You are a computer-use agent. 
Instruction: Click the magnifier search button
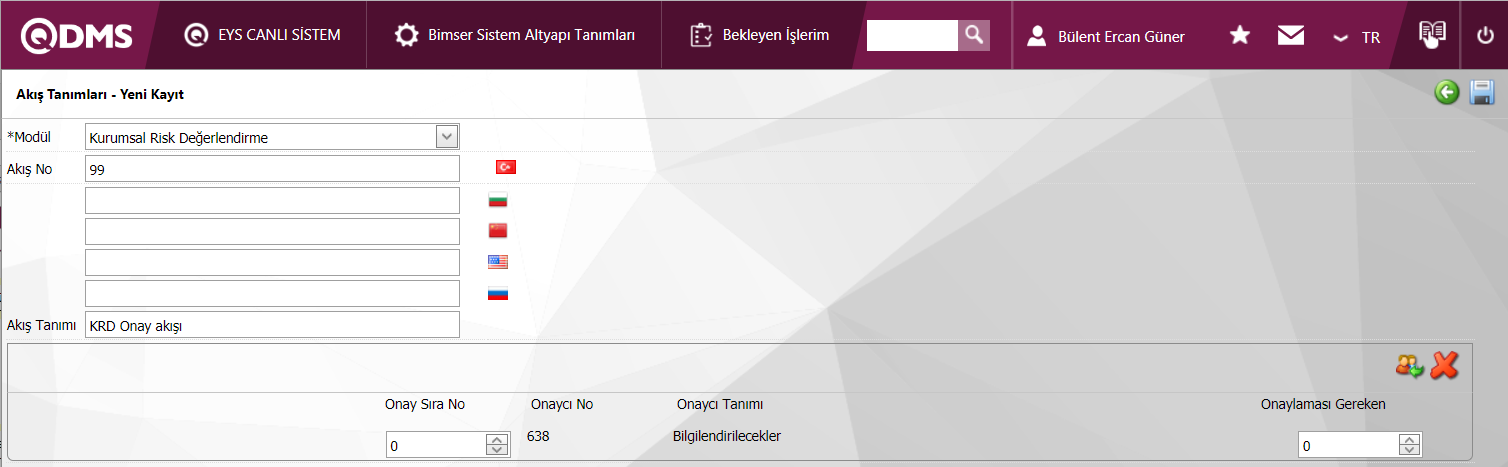[974, 35]
